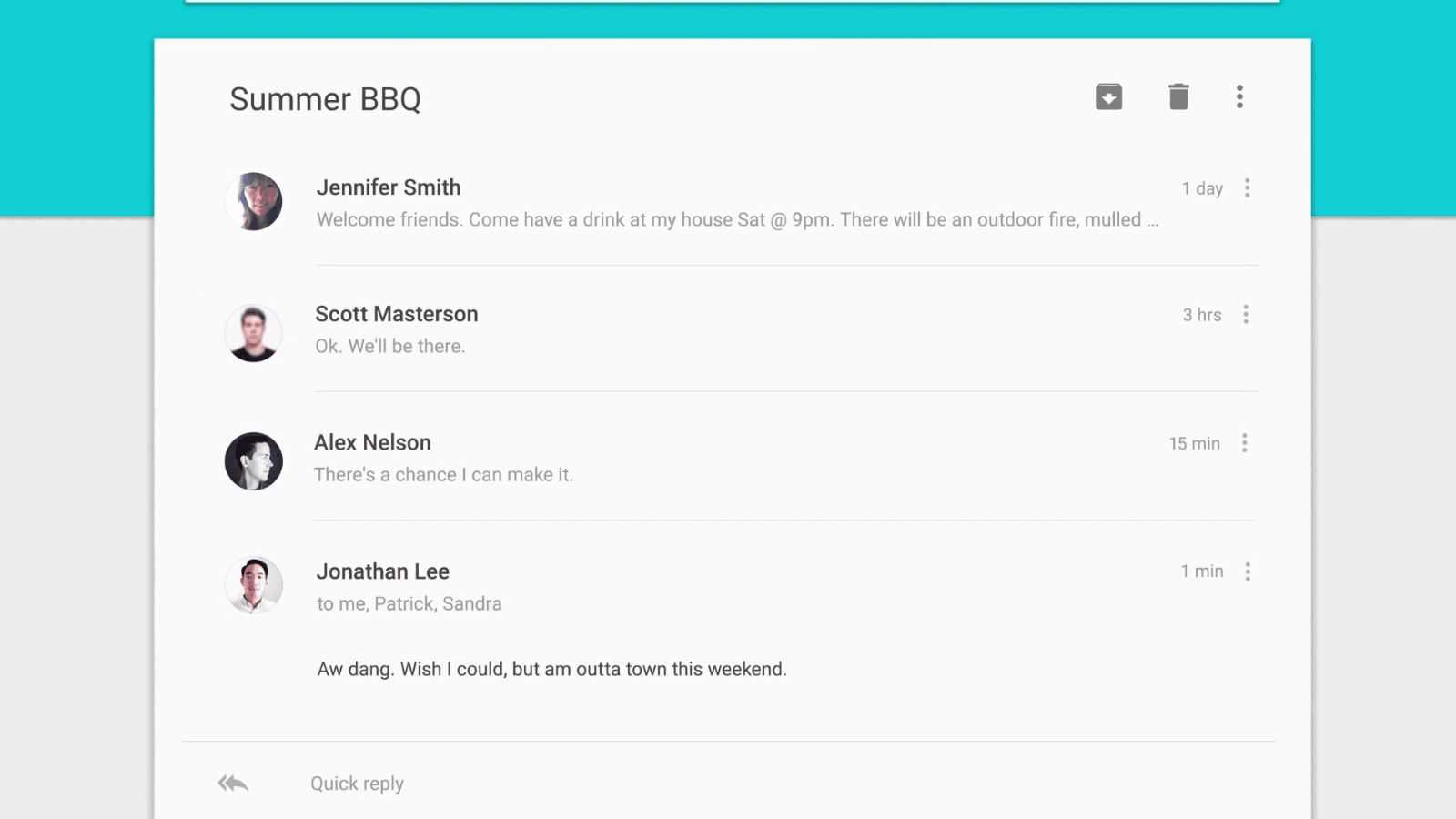
Task: Click the '1 min' timestamp
Action: (1202, 571)
